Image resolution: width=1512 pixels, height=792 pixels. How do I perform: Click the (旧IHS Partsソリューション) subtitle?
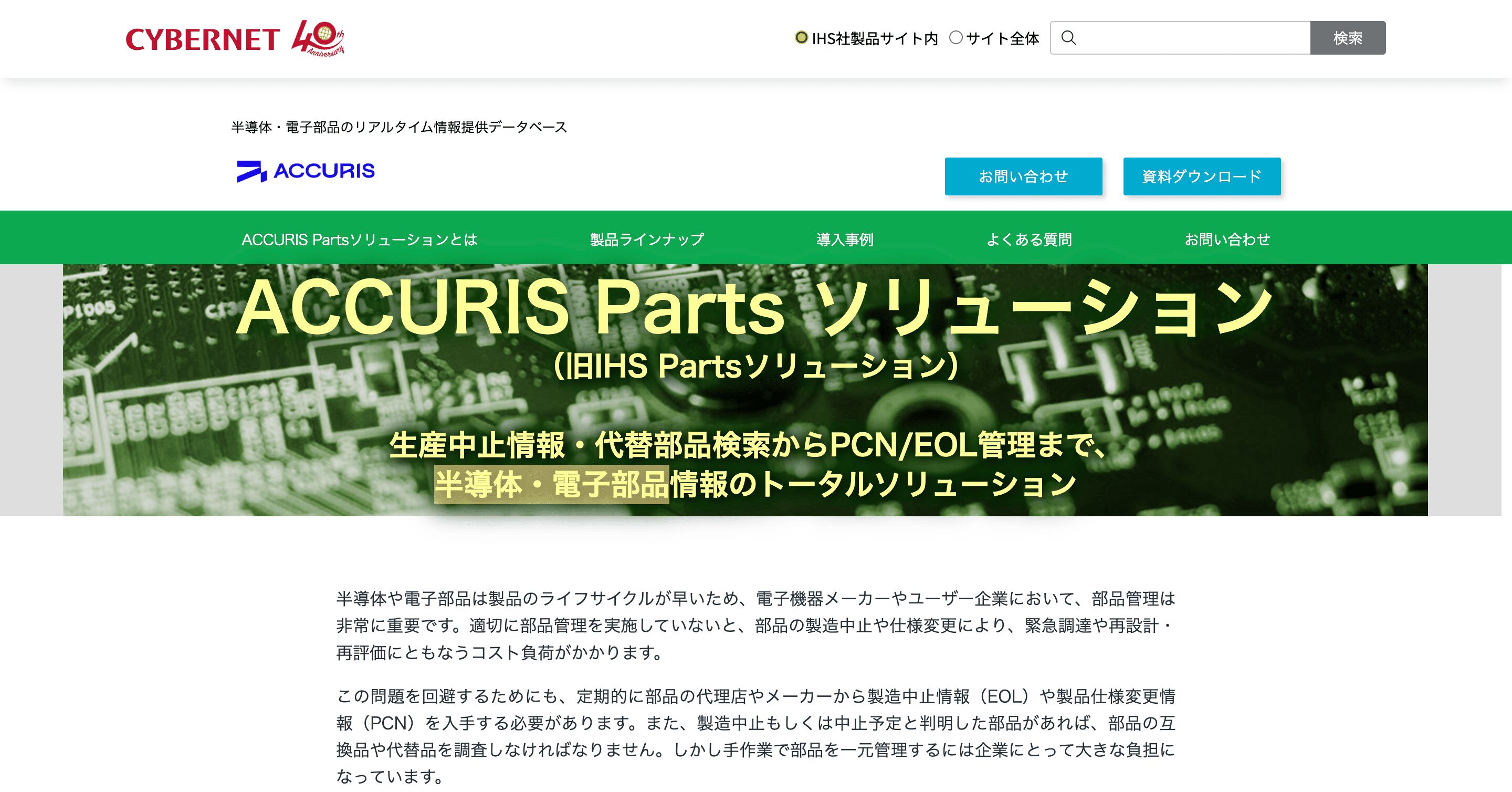click(756, 366)
